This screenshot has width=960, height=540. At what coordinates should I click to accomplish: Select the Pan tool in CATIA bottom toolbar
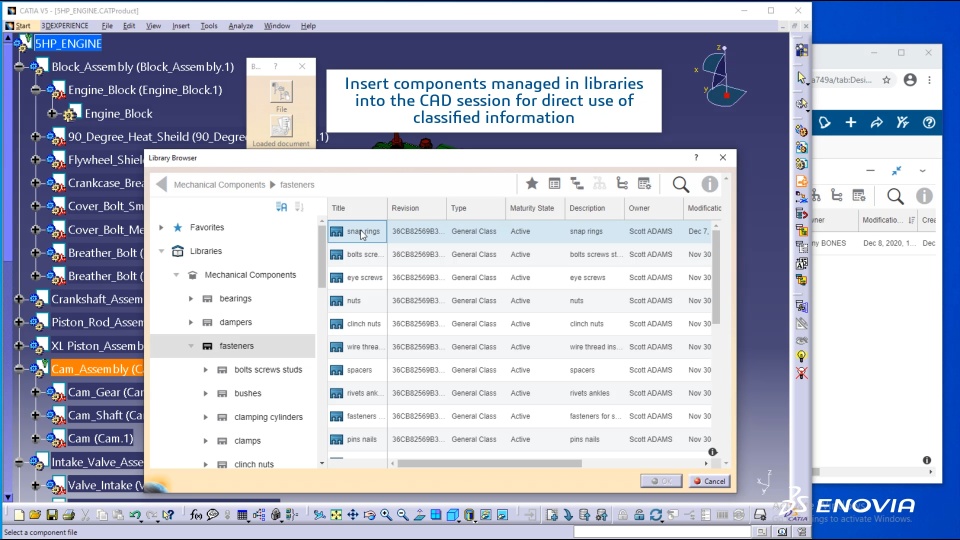353,515
